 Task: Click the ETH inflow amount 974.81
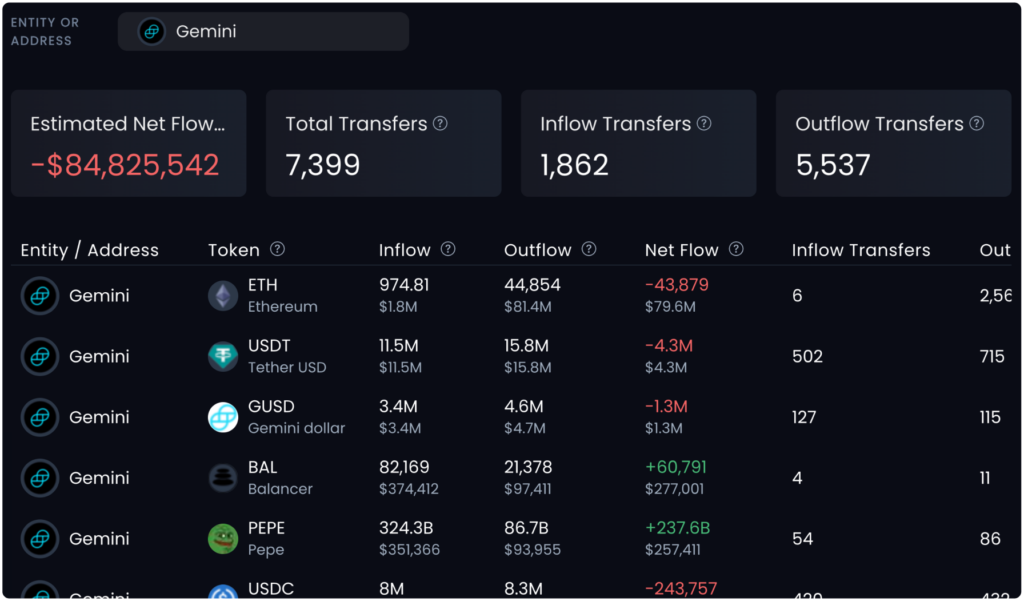(404, 285)
